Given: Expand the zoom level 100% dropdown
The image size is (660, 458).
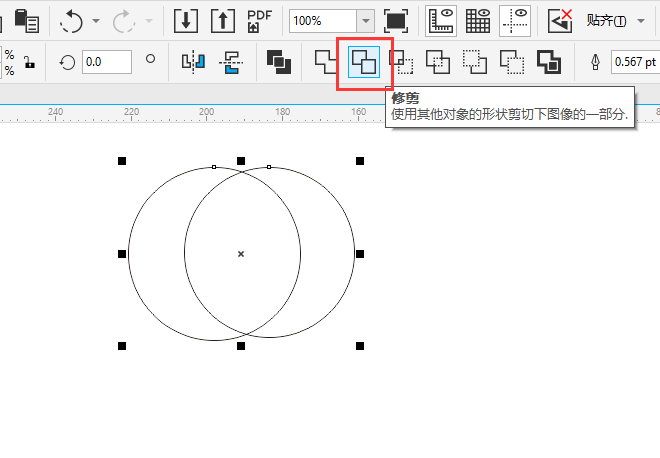Looking at the screenshot, I should (x=365, y=21).
